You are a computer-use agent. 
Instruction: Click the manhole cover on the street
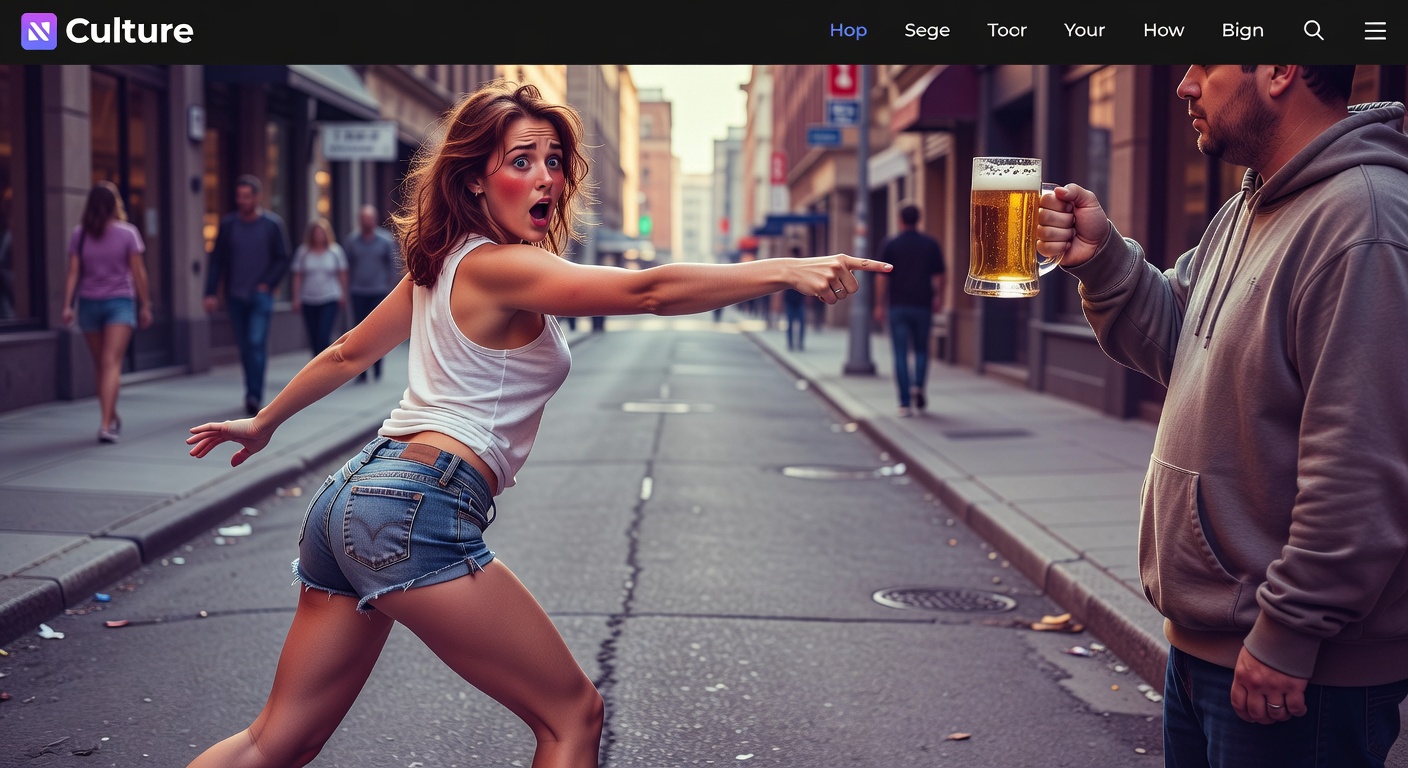click(944, 599)
